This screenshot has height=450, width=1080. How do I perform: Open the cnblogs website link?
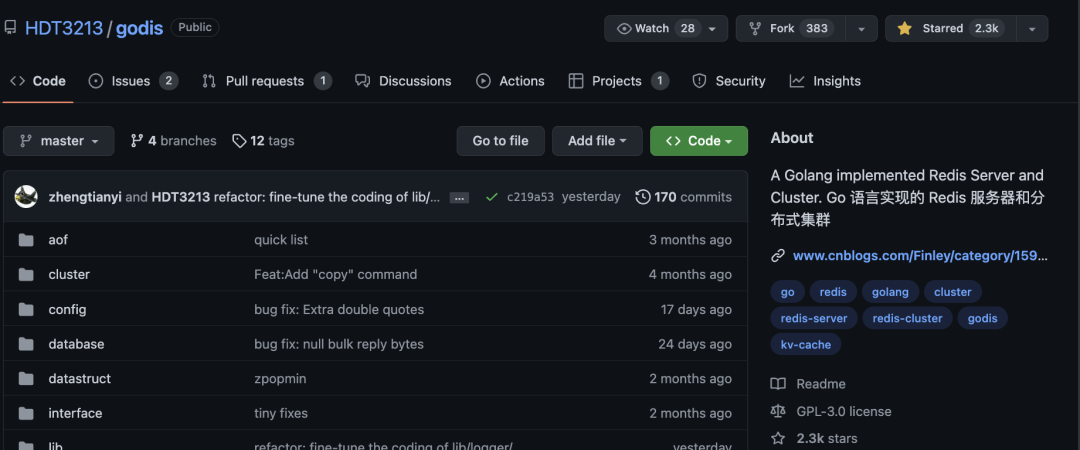tap(919, 255)
